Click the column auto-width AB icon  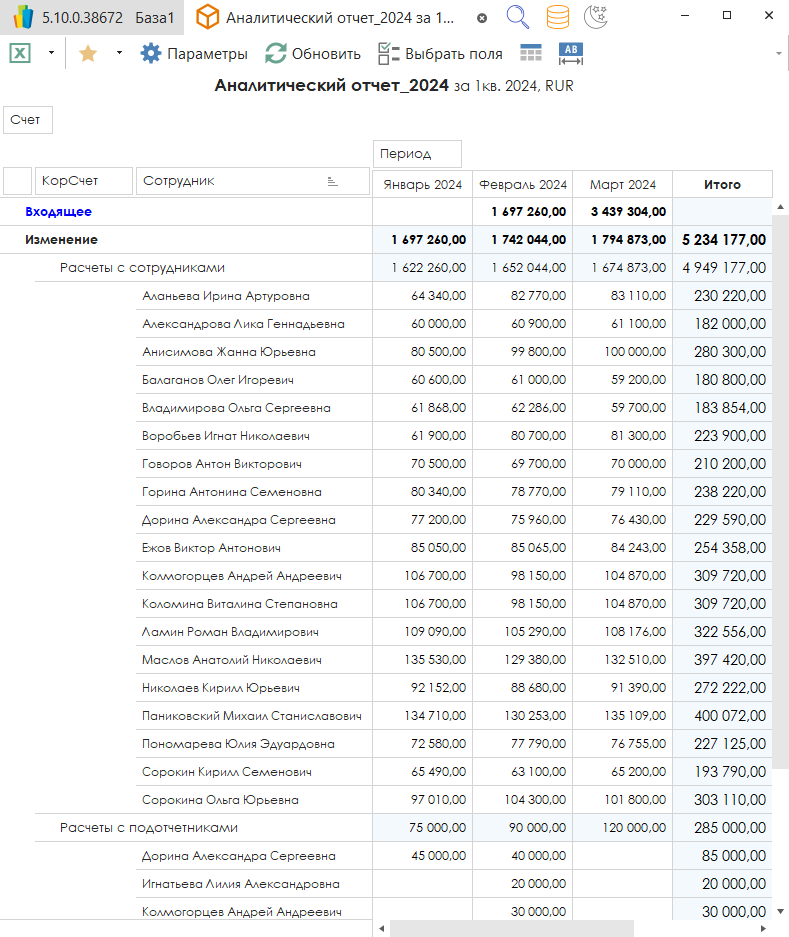coord(571,54)
